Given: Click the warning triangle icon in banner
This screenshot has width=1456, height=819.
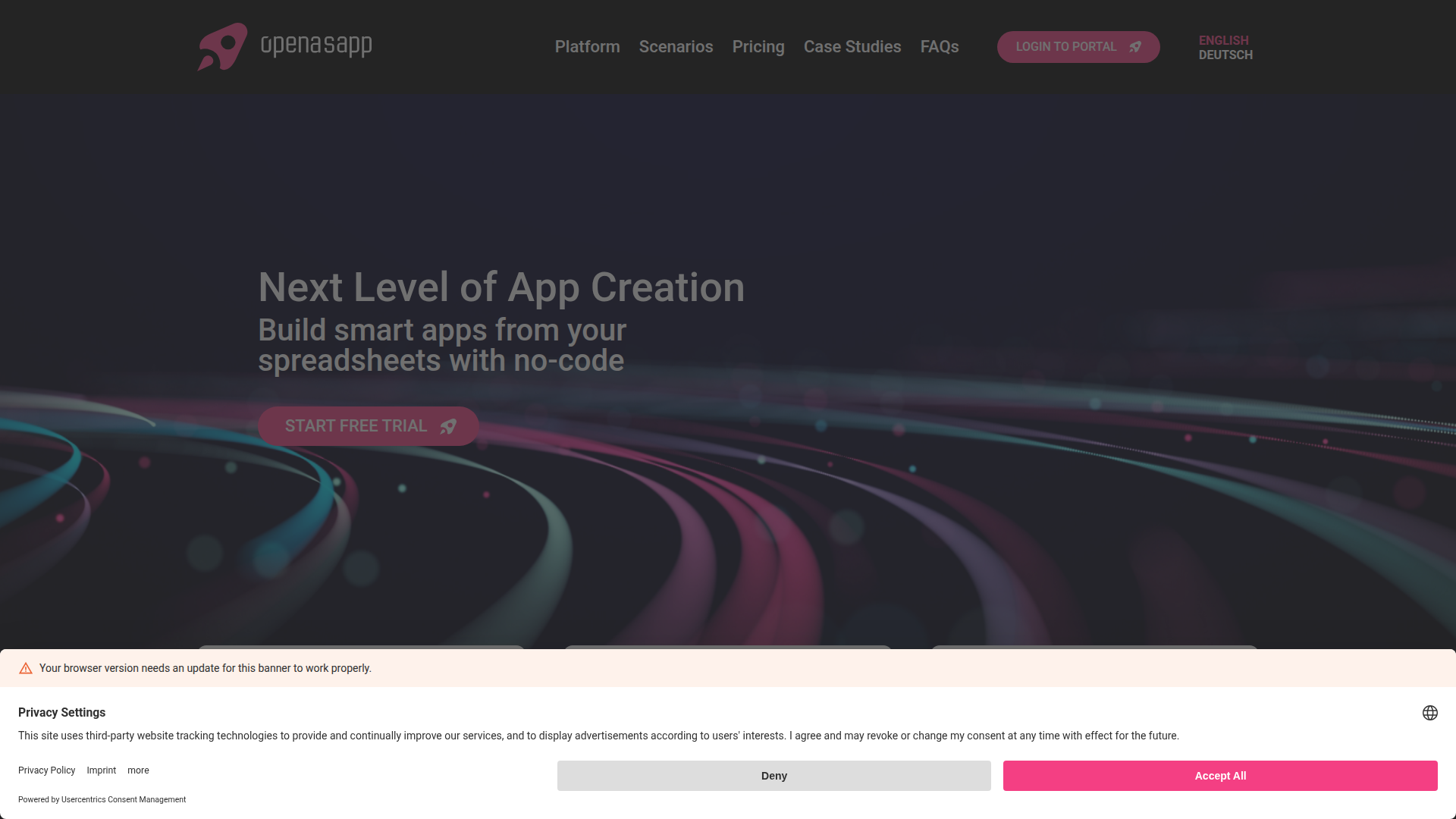Looking at the screenshot, I should pyautogui.click(x=26, y=668).
